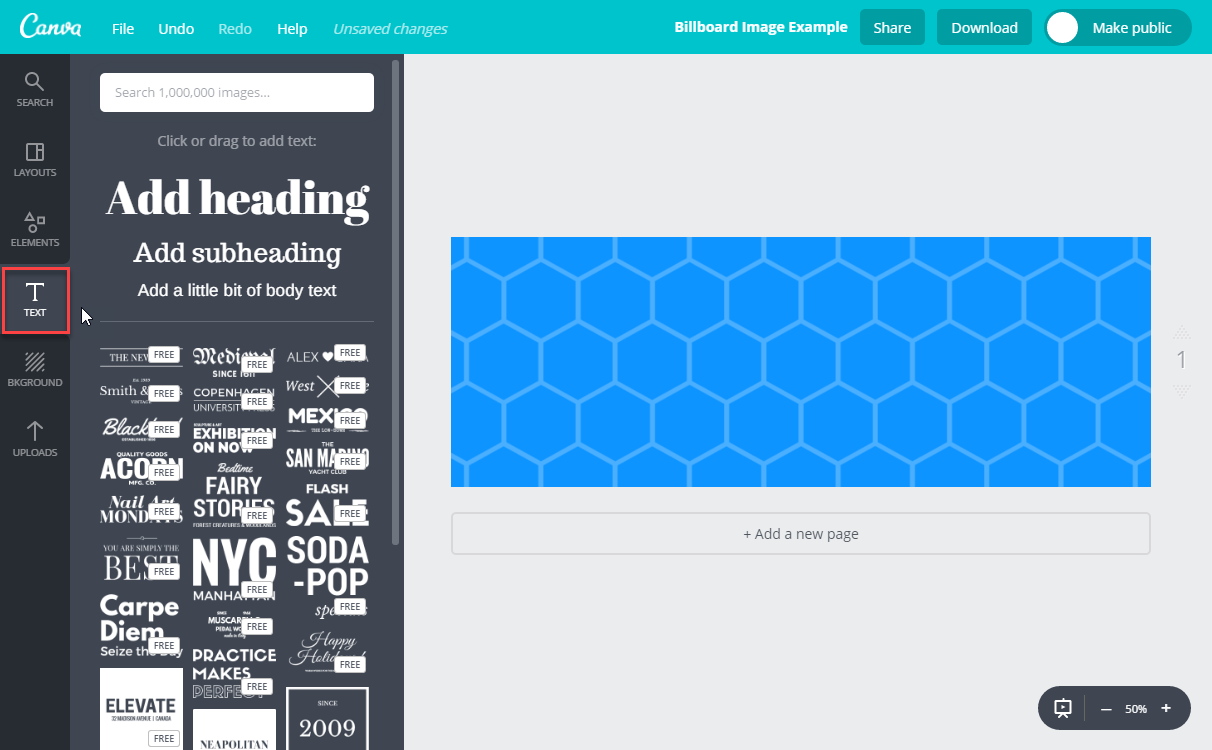Open the Help menu
The image size is (1212, 750).
292,28
